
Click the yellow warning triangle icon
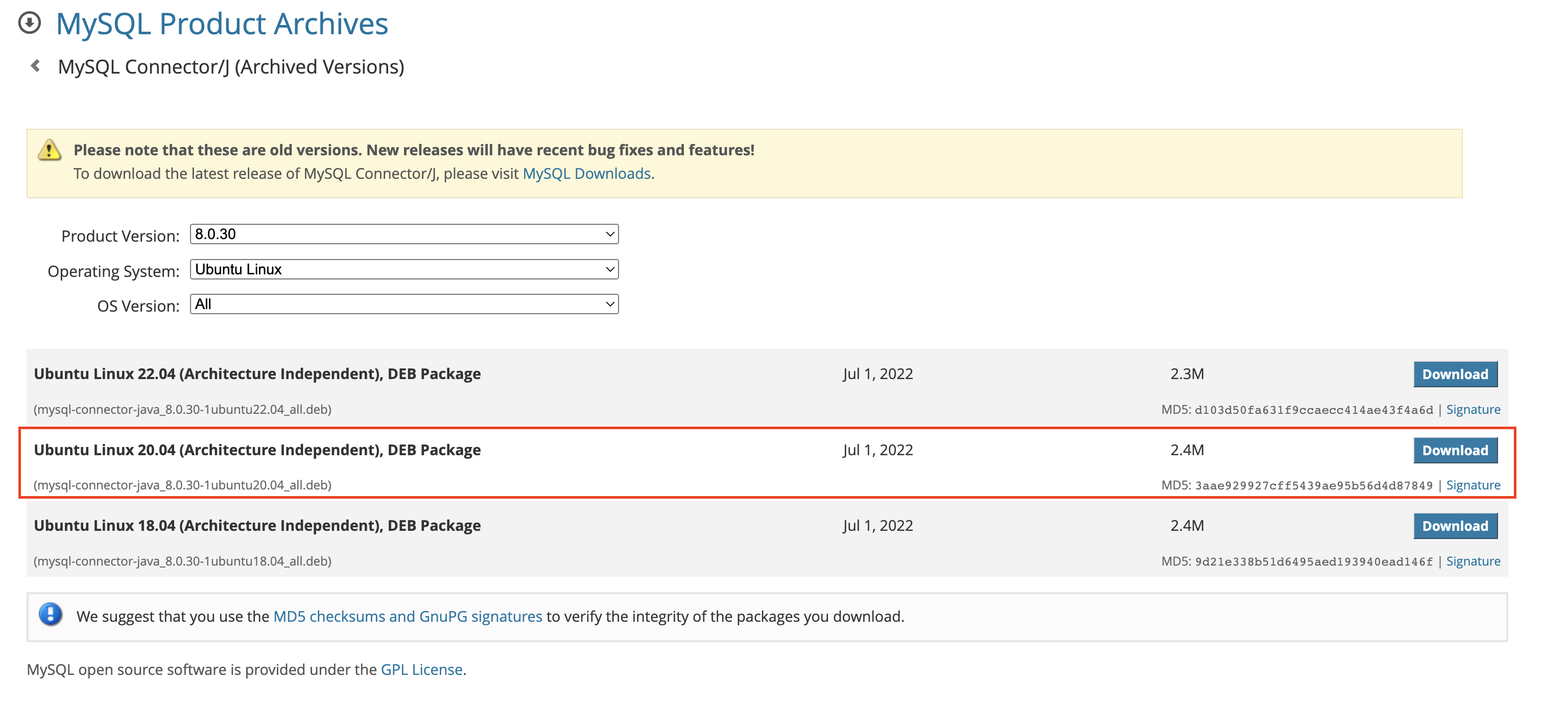50,150
